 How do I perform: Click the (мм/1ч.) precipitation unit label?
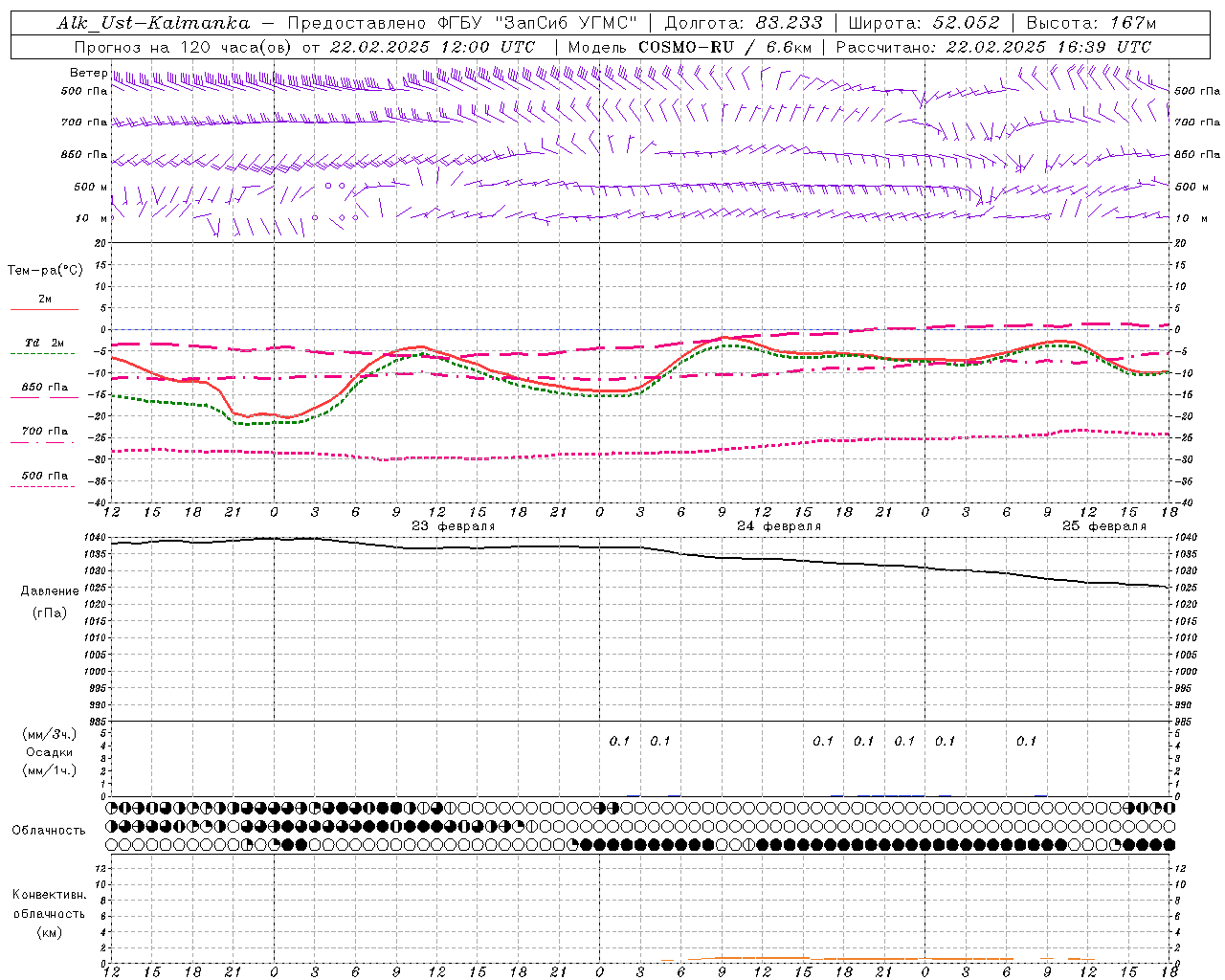50,770
